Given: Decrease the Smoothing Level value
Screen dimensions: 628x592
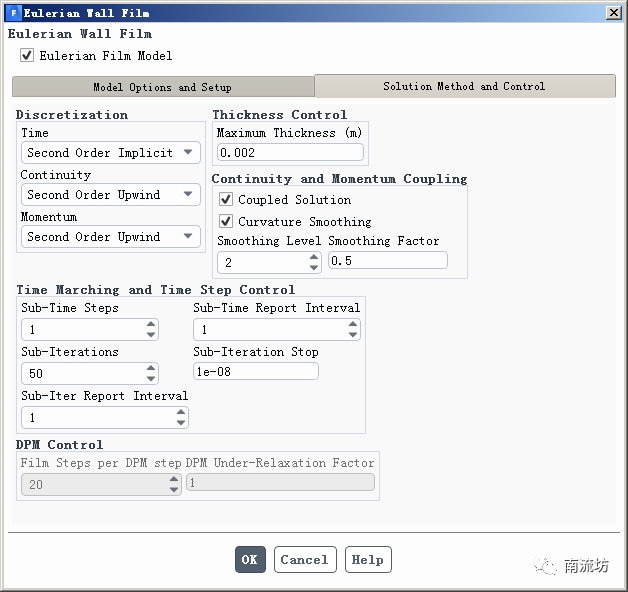Looking at the screenshot, I should 314,268.
